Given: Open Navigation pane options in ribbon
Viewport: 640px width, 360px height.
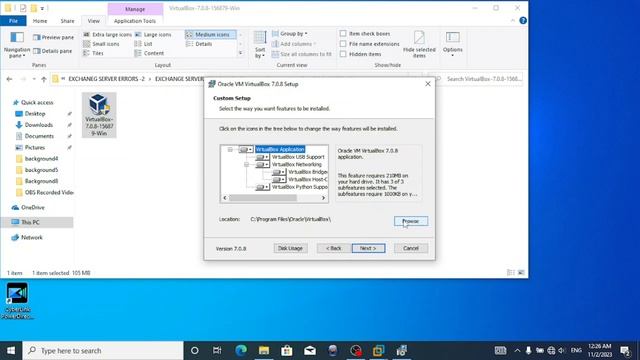Looking at the screenshot, I should [17, 44].
